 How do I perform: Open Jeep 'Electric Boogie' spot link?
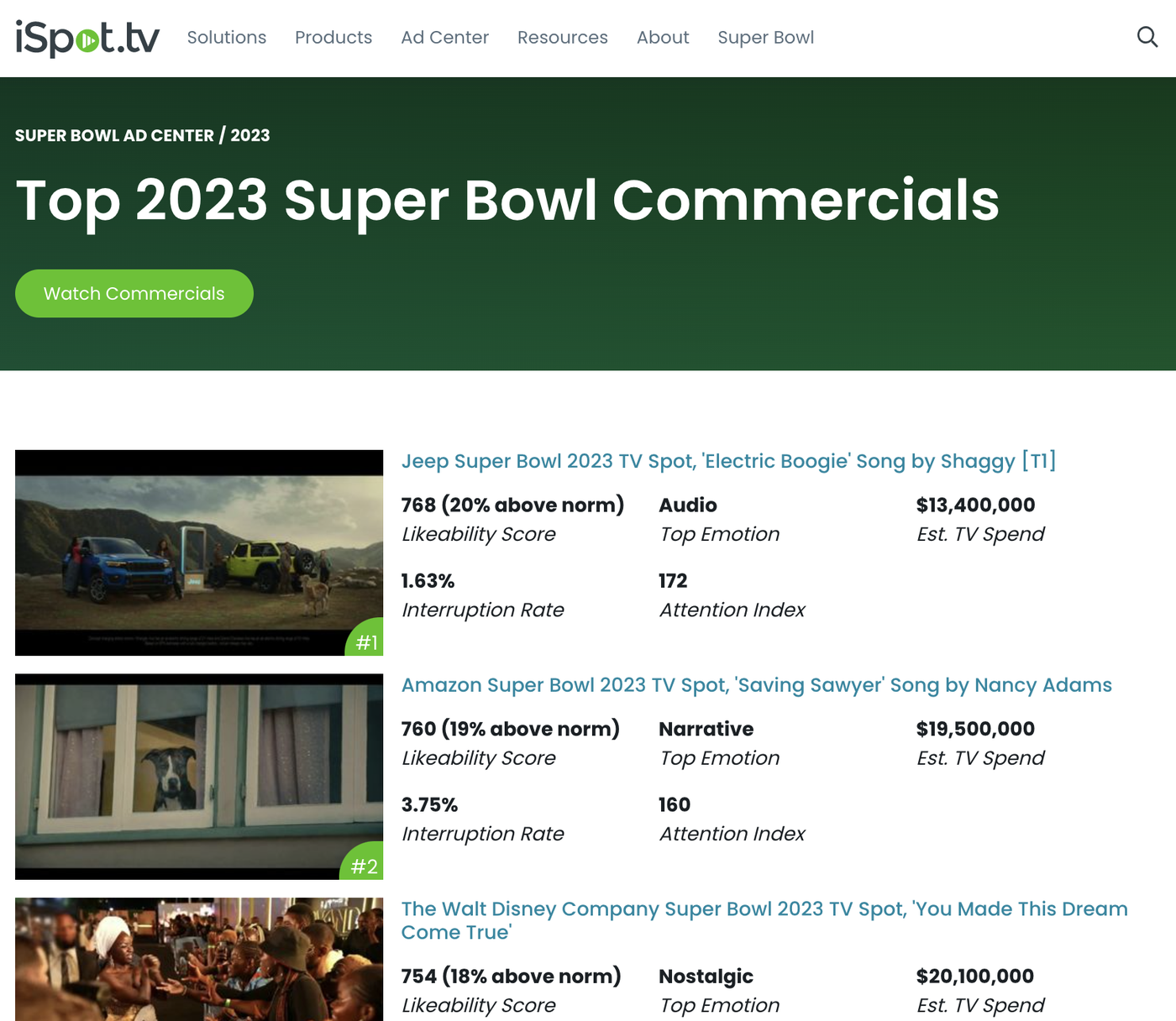pyautogui.click(x=728, y=461)
